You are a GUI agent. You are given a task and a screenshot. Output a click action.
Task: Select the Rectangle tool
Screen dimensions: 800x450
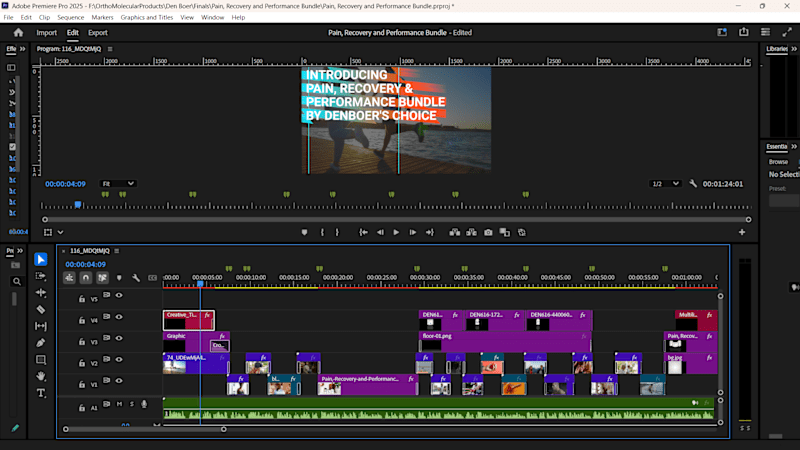click(41, 360)
